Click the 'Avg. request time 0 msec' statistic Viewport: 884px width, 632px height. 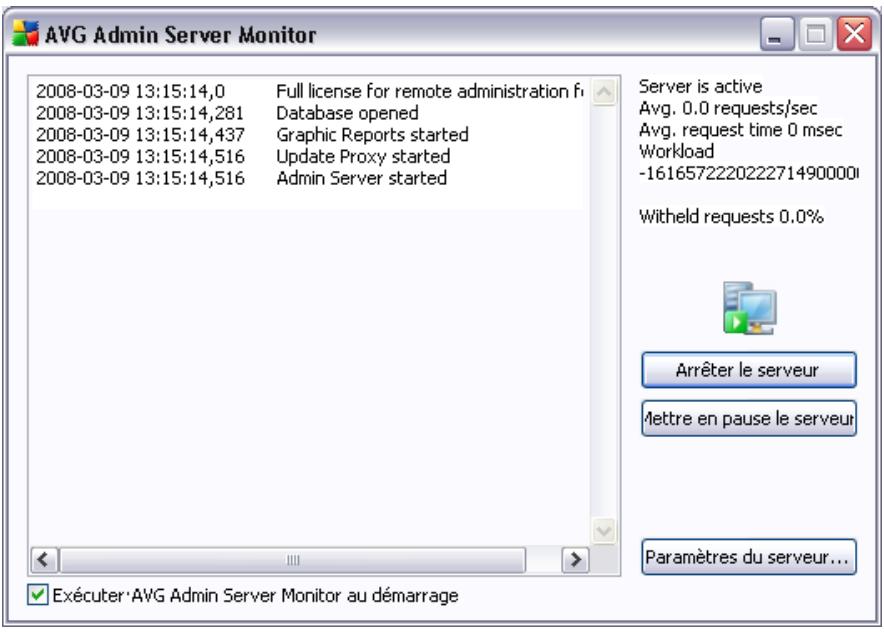740,130
